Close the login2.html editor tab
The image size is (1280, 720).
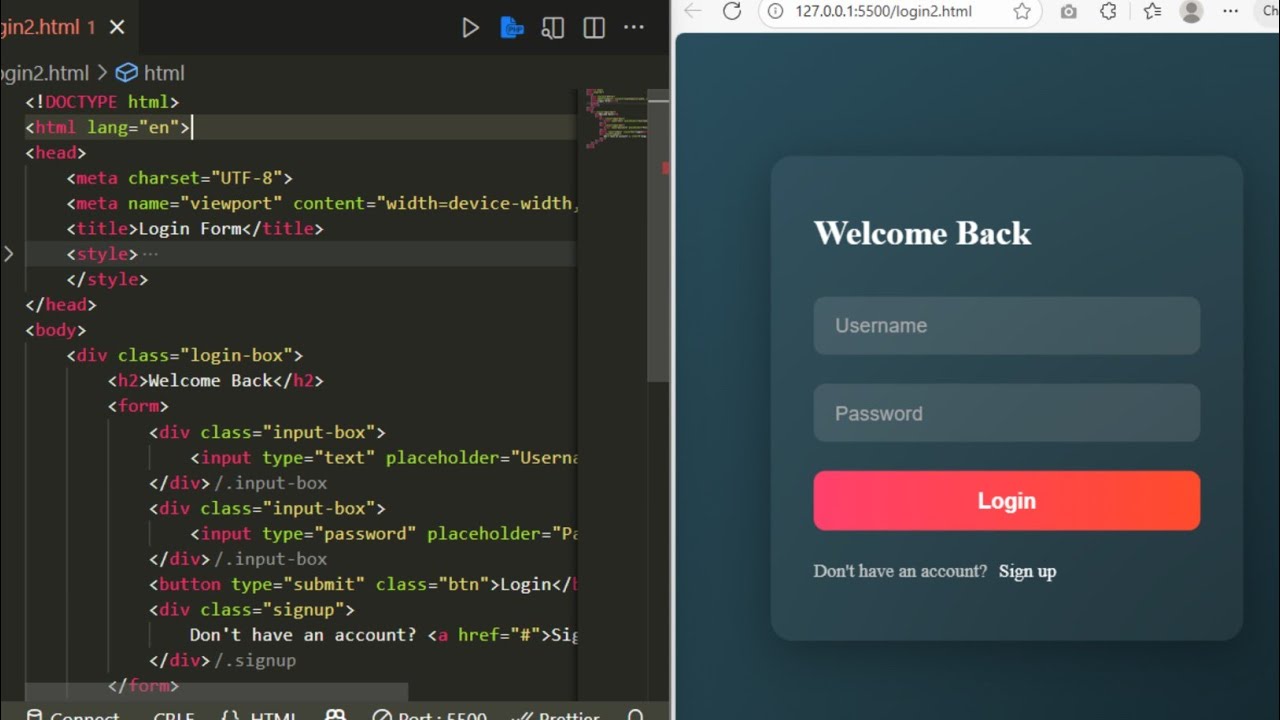[x=117, y=27]
